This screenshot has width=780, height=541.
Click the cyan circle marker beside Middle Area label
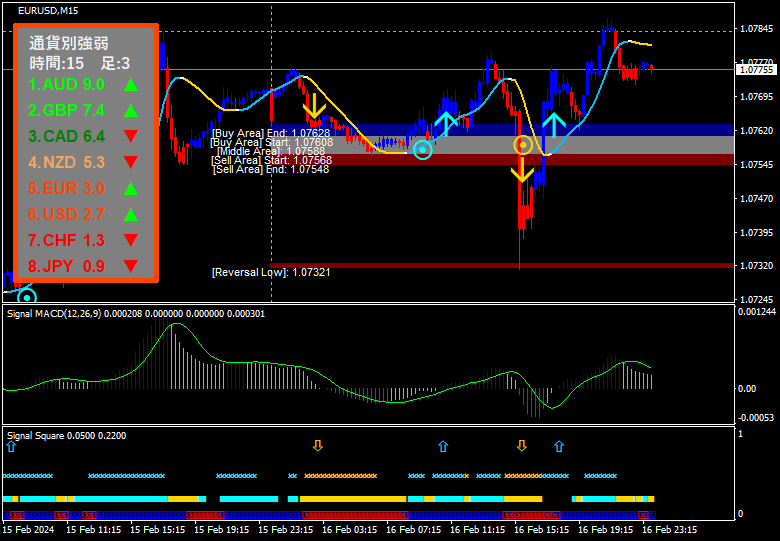tap(423, 151)
